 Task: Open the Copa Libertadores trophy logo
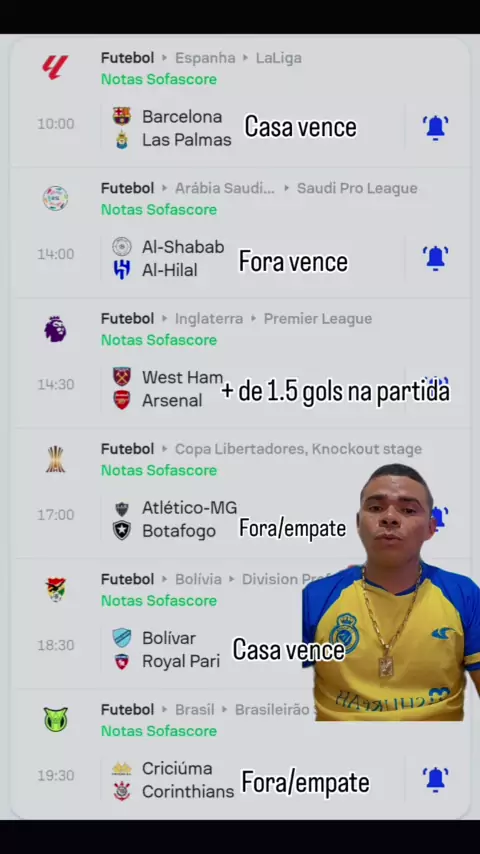coord(56,459)
